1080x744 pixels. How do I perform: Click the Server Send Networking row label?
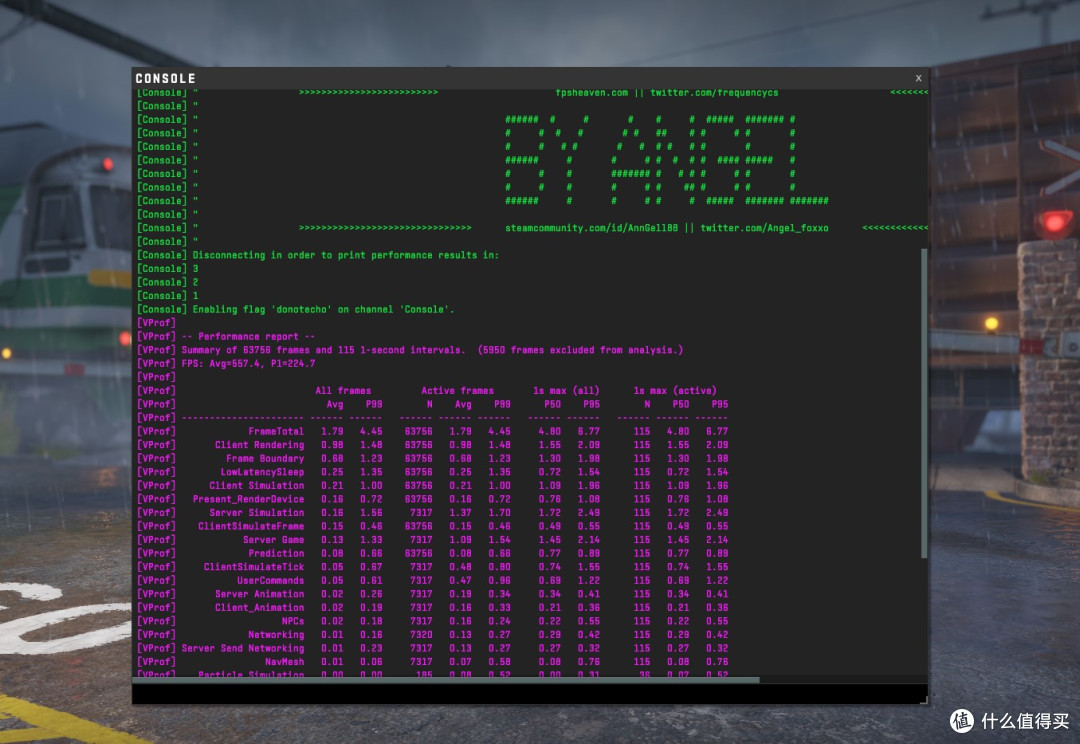pos(242,648)
